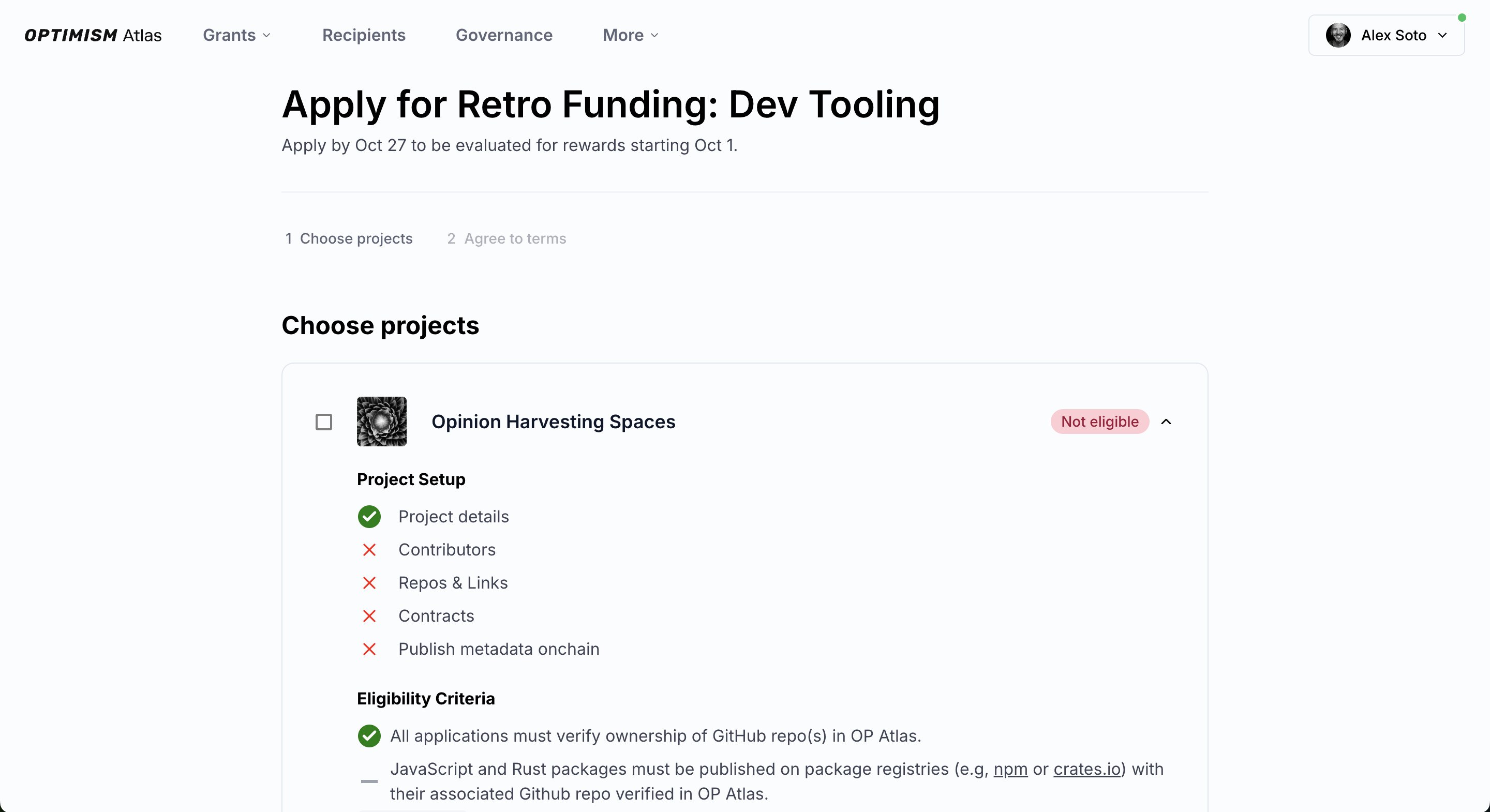Open the Grants dropdown menu
This screenshot has width=1490, height=812.
click(236, 35)
